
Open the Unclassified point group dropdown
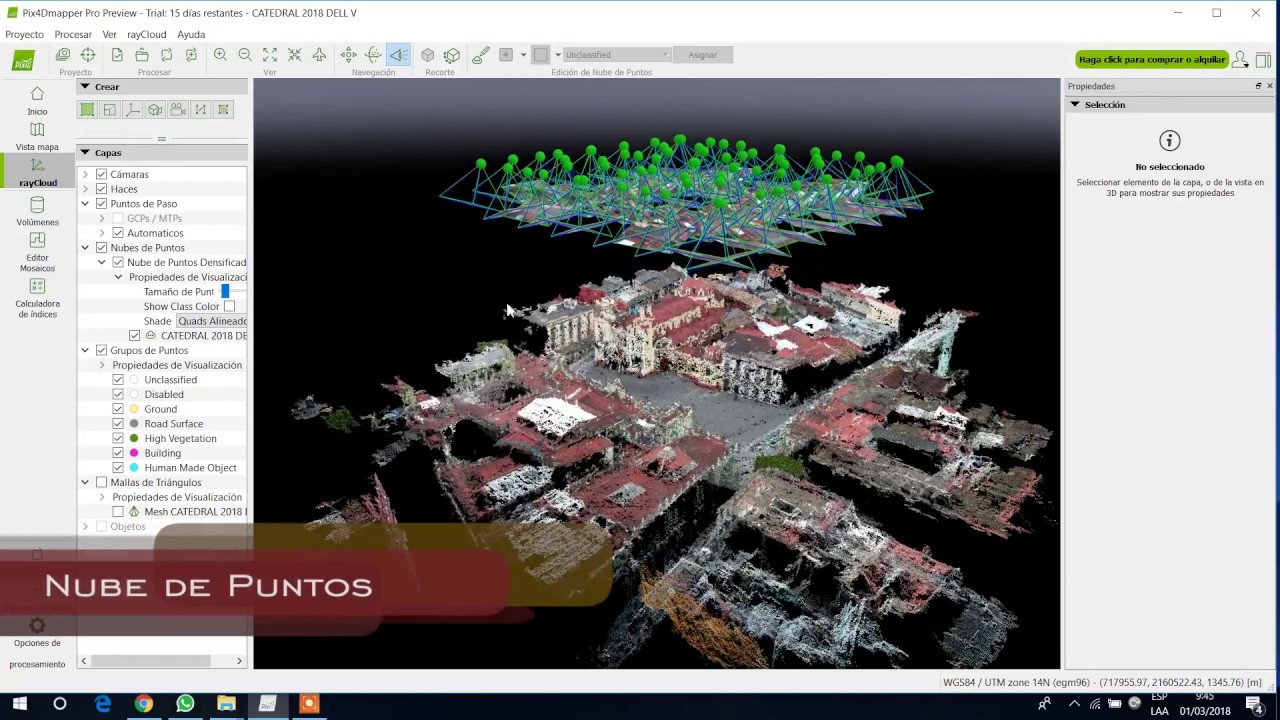pos(615,55)
